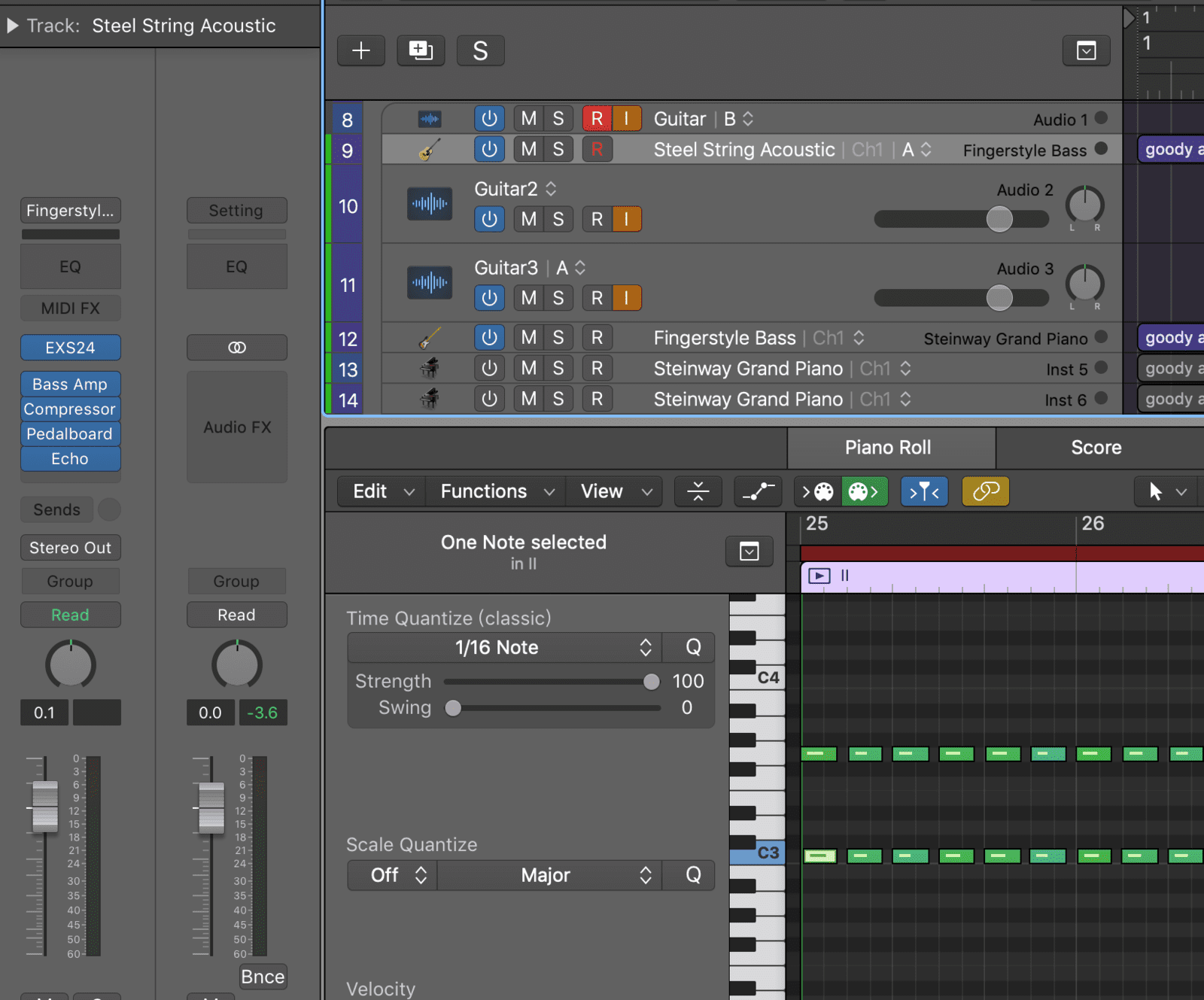Screen dimensions: 1204x1000
Task: Click the green Read automation button
Action: (70, 615)
